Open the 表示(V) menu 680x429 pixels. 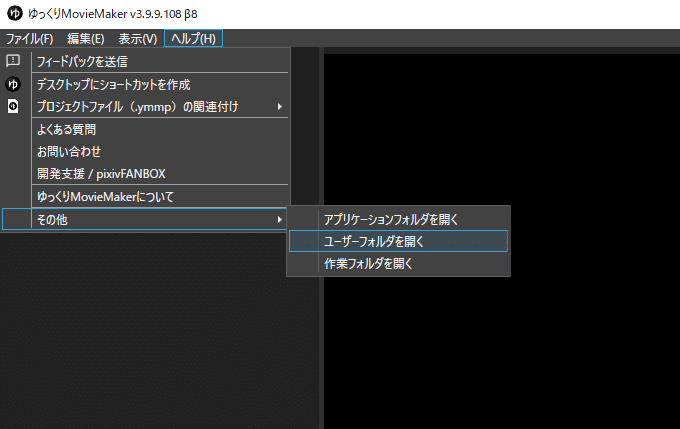click(138, 39)
